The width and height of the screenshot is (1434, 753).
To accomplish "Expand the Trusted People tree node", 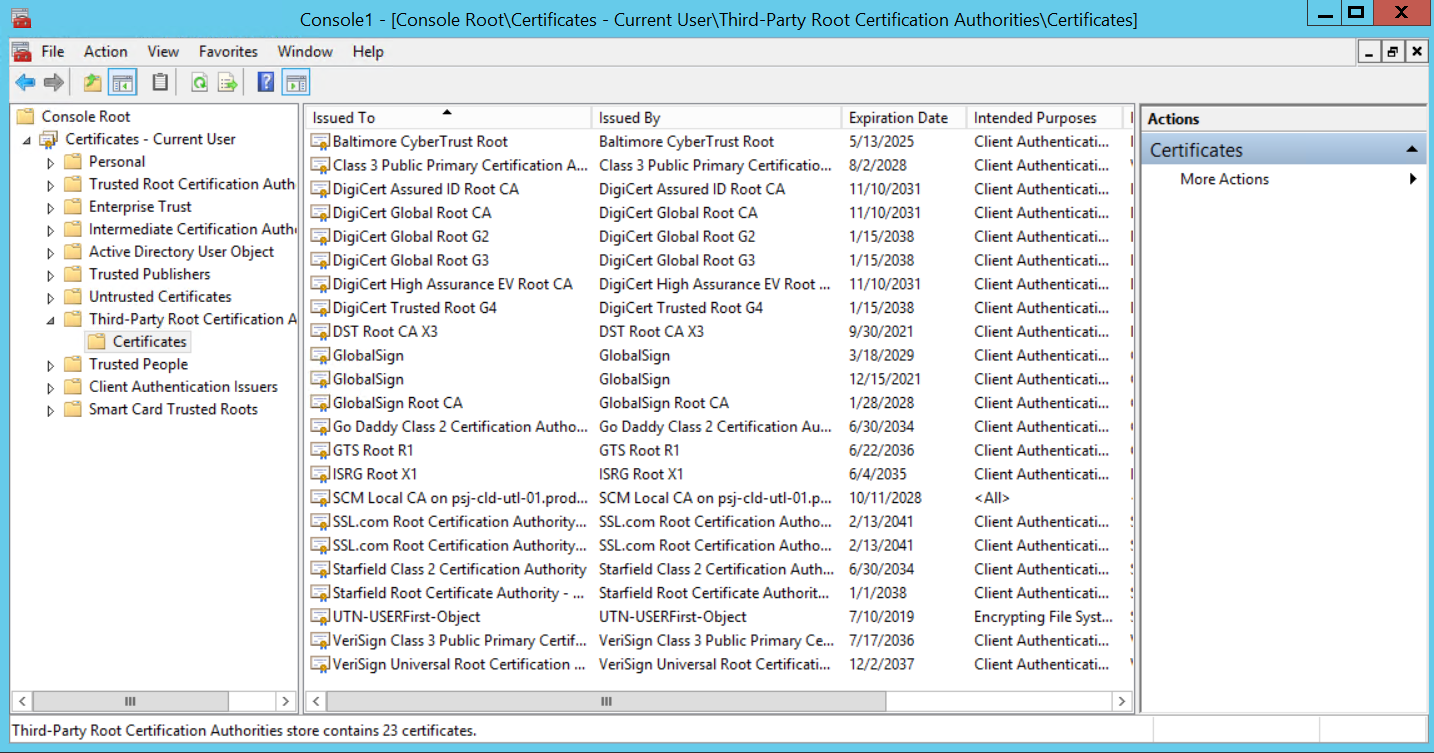I will tap(51, 365).
